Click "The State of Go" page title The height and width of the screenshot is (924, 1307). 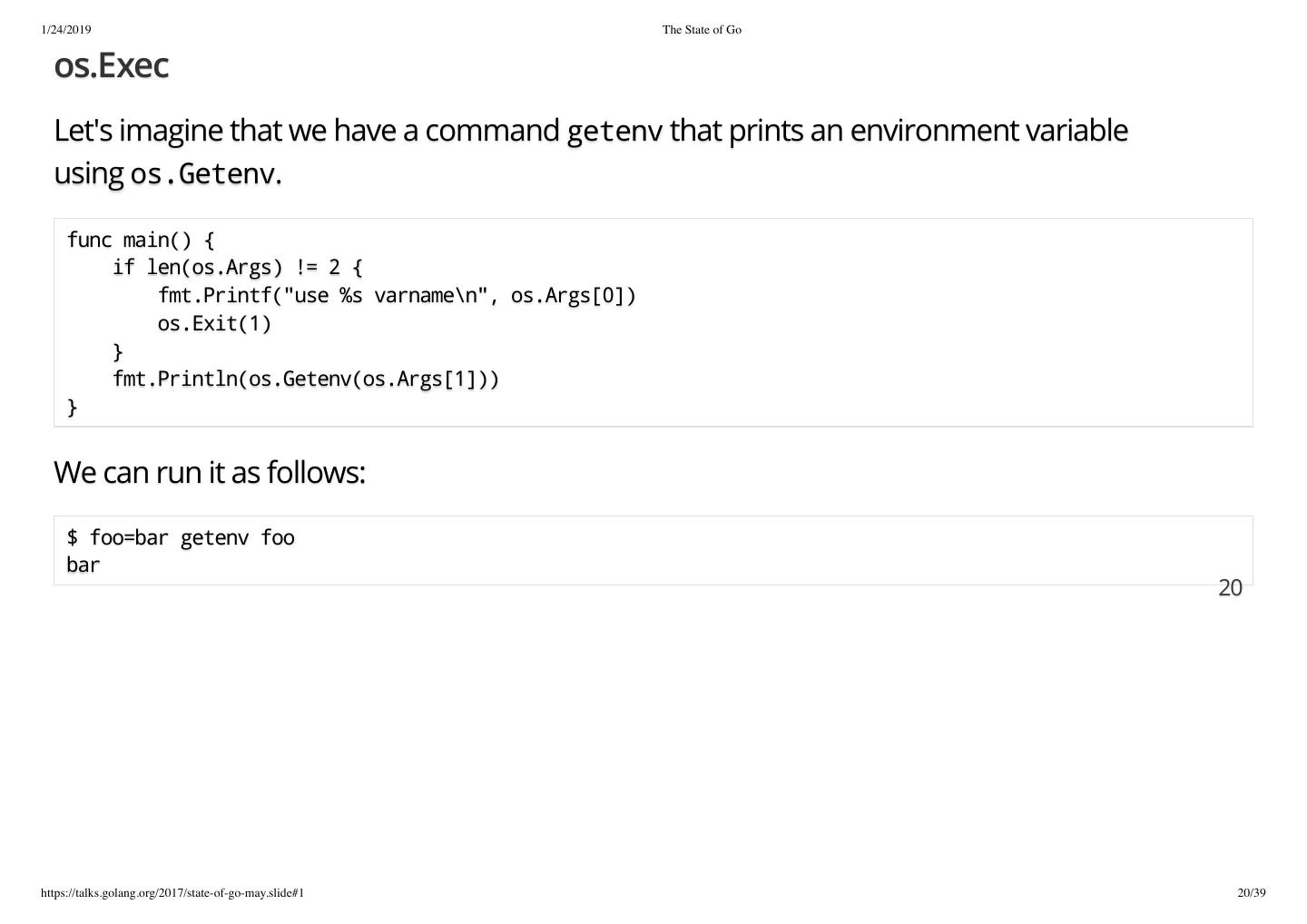[702, 30]
